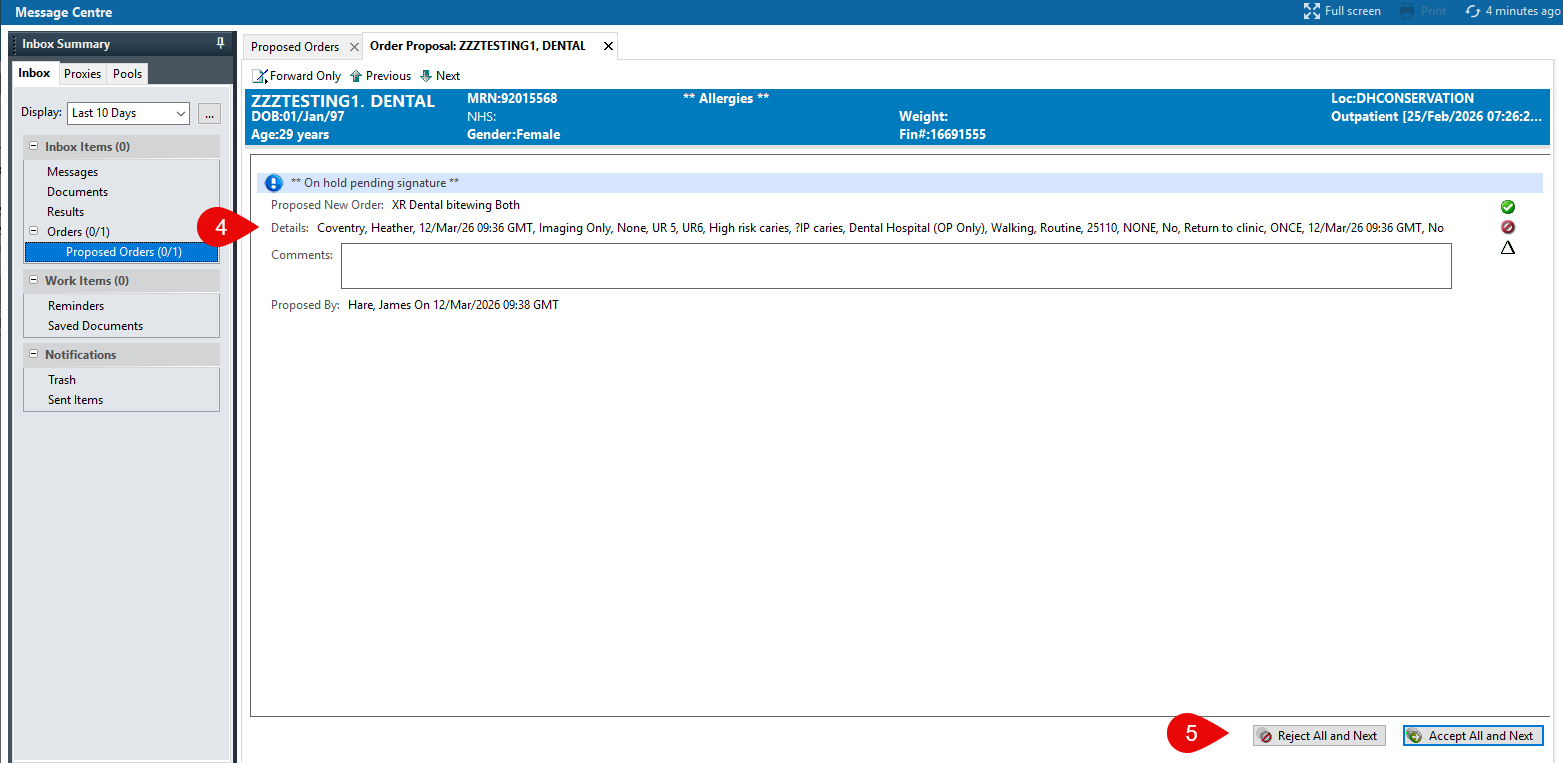Collapse the Work Items section
The width and height of the screenshot is (1563, 763).
coord(33,281)
